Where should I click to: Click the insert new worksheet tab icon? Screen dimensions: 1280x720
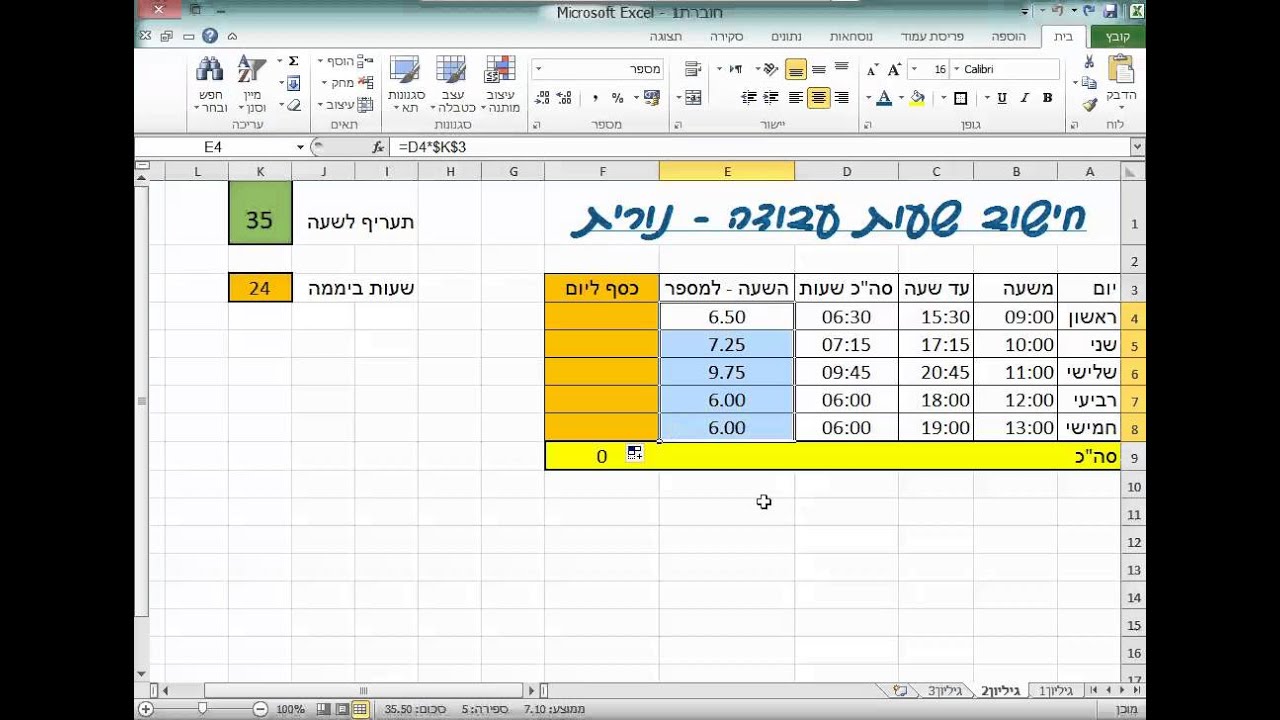(x=901, y=690)
